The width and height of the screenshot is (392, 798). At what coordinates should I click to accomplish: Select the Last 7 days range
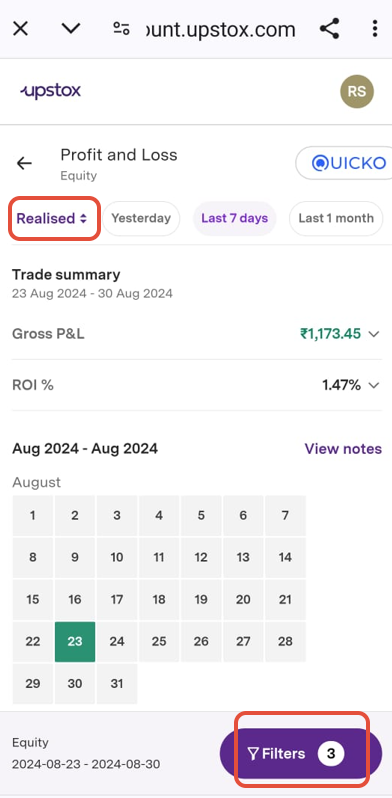(235, 218)
